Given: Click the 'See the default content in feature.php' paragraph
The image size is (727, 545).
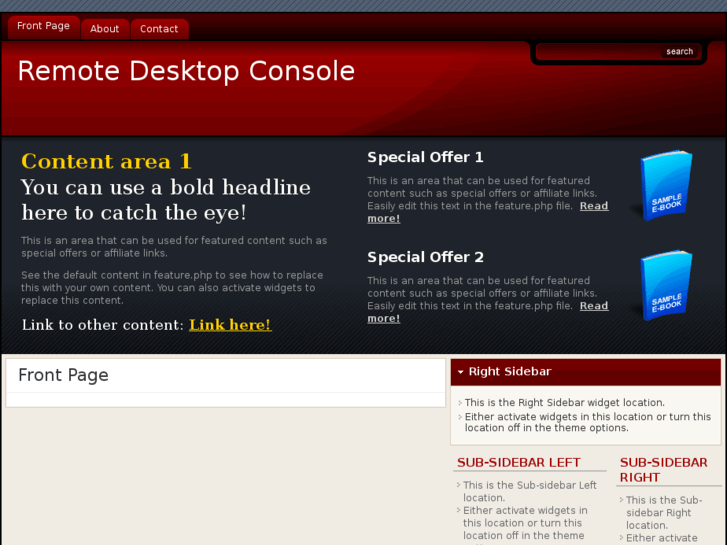Looking at the screenshot, I should coord(172,288).
